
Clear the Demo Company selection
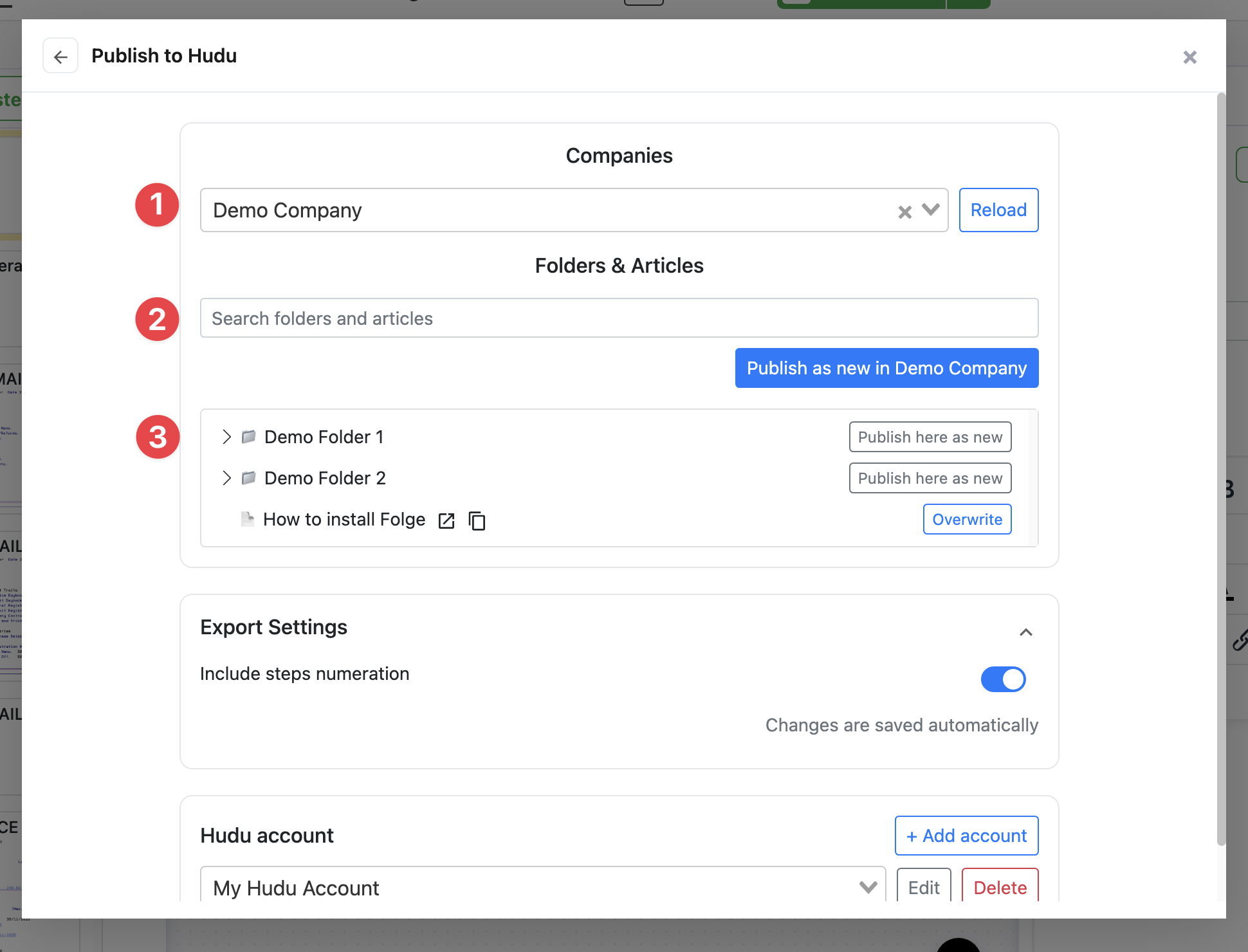pos(904,212)
